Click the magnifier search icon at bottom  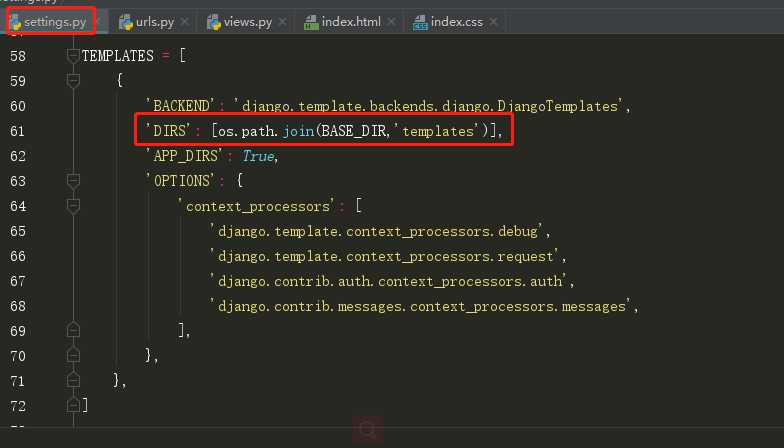click(x=368, y=430)
